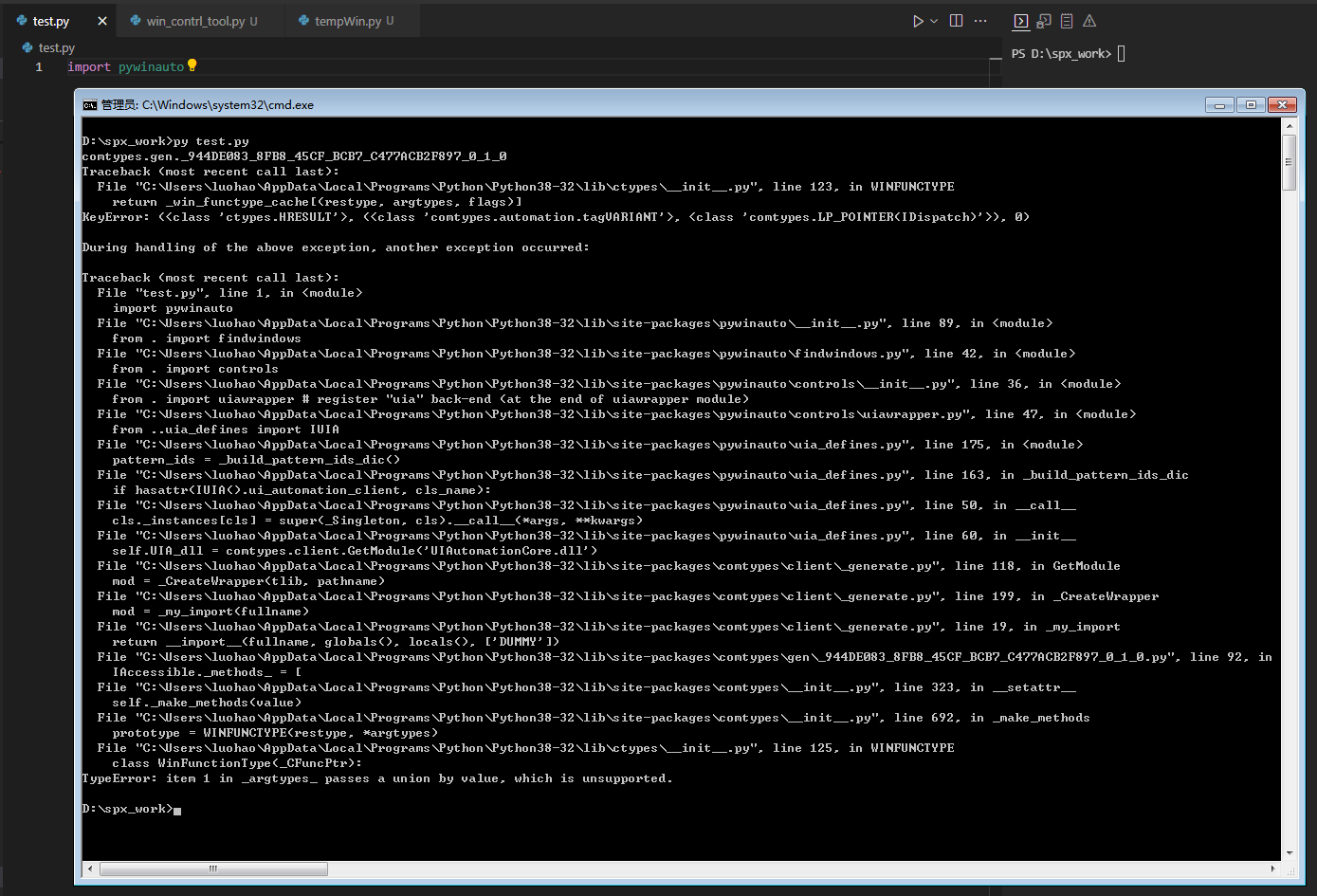Image resolution: width=1317 pixels, height=896 pixels.
Task: Click the 'from . import findwindows' traceback line
Action: (x=207, y=338)
